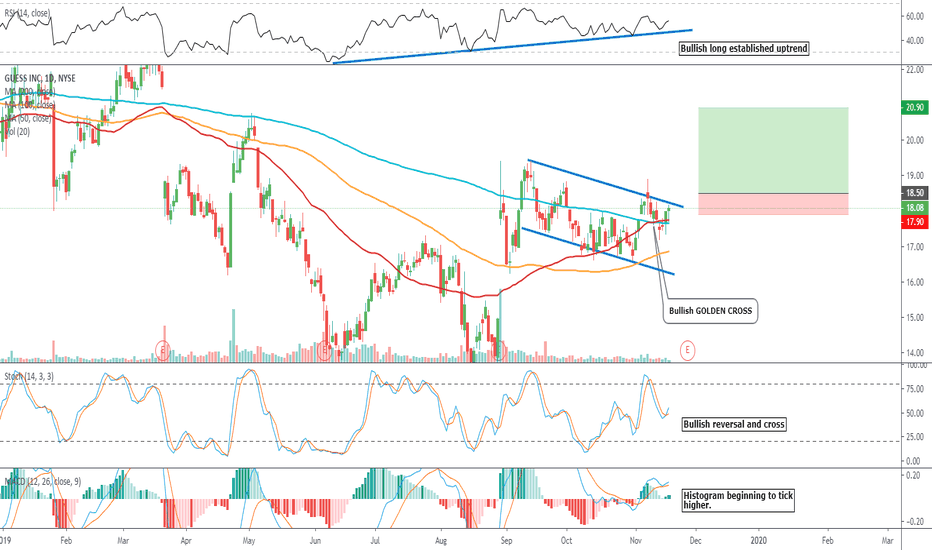The height and width of the screenshot is (550, 932).
Task: Click the 22.00 price axis label
Action: tap(914, 70)
